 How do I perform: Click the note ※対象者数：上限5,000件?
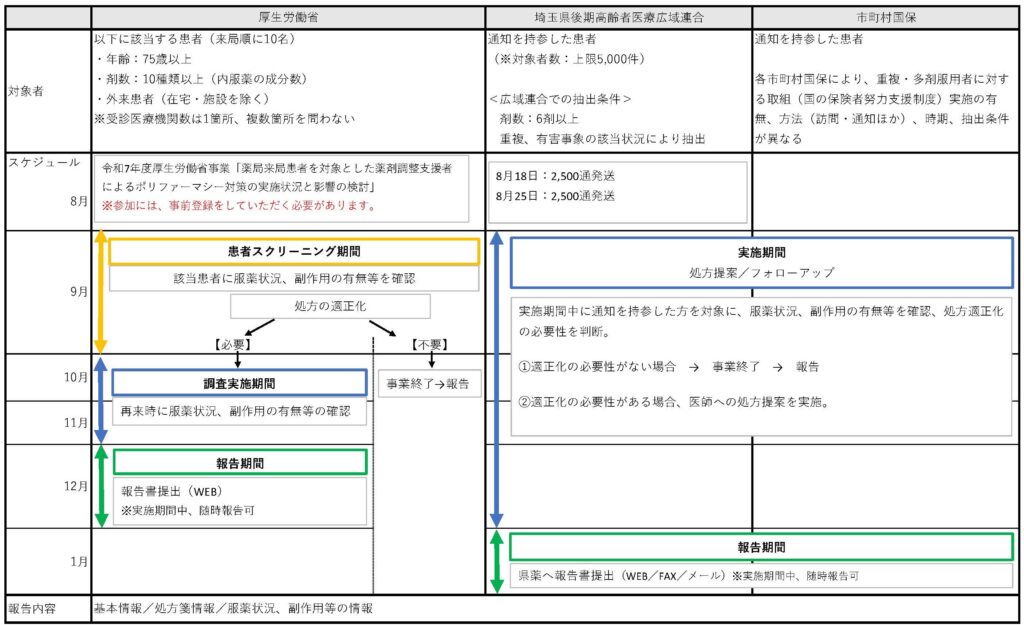[568, 59]
